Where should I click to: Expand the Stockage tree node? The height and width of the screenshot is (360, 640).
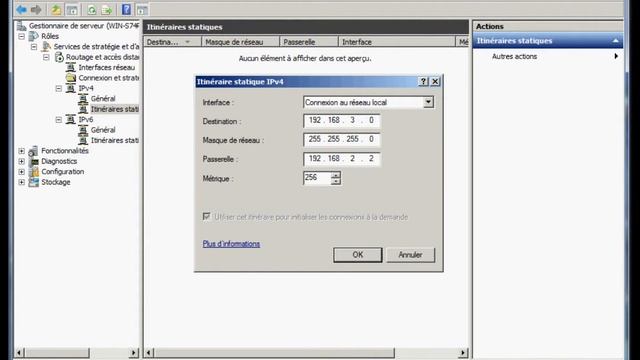[22, 182]
